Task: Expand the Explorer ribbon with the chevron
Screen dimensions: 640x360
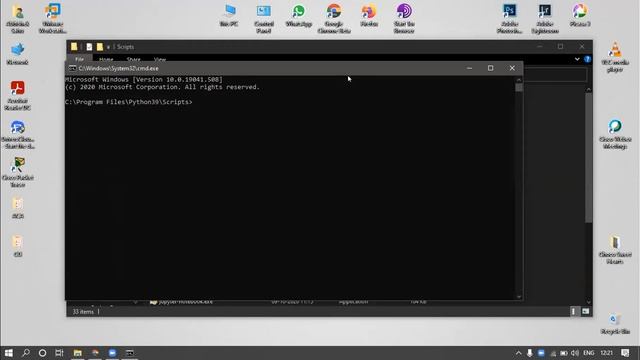Action: [x=577, y=59]
